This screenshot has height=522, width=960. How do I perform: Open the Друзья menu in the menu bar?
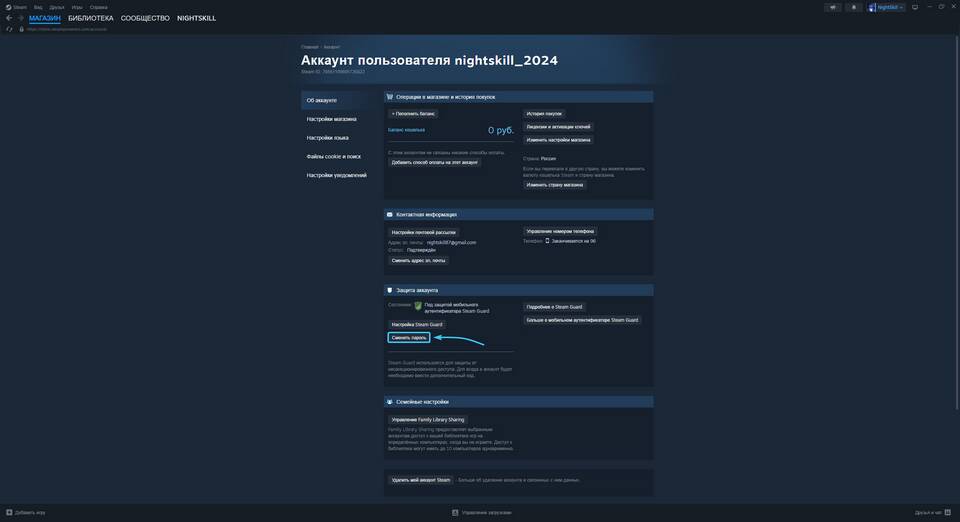pyautogui.click(x=57, y=7)
